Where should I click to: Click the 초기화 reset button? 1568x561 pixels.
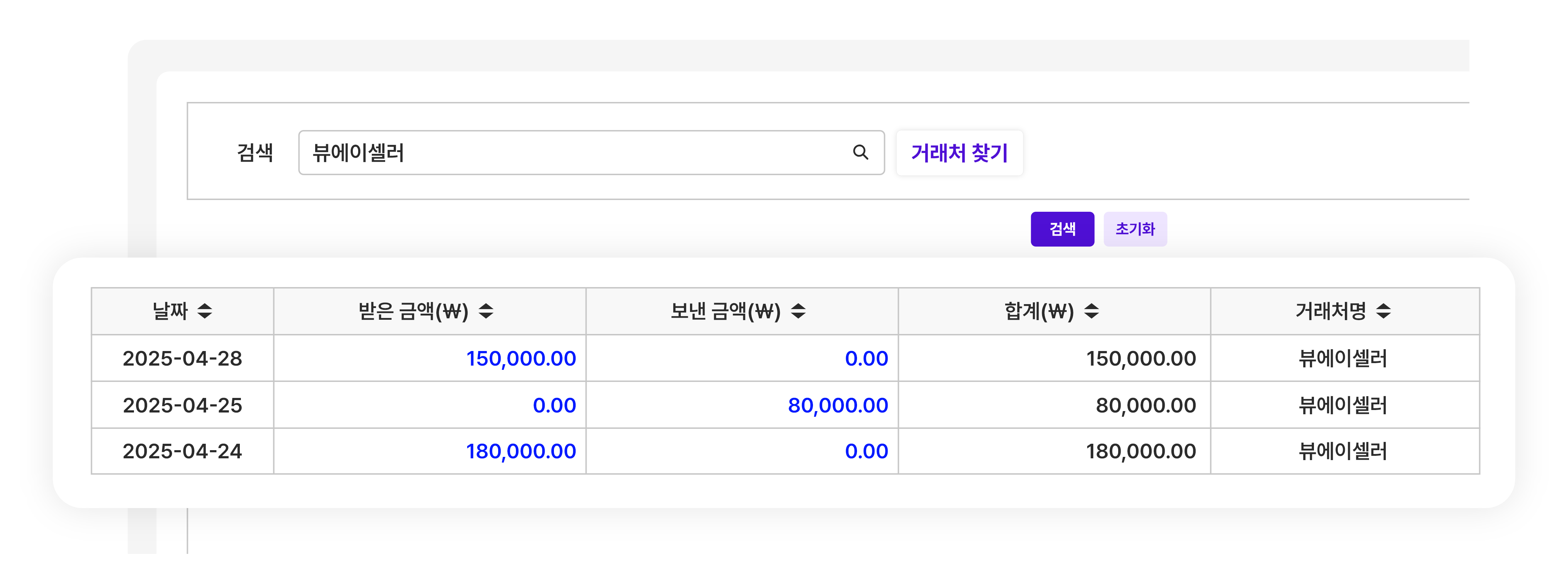coord(1135,229)
